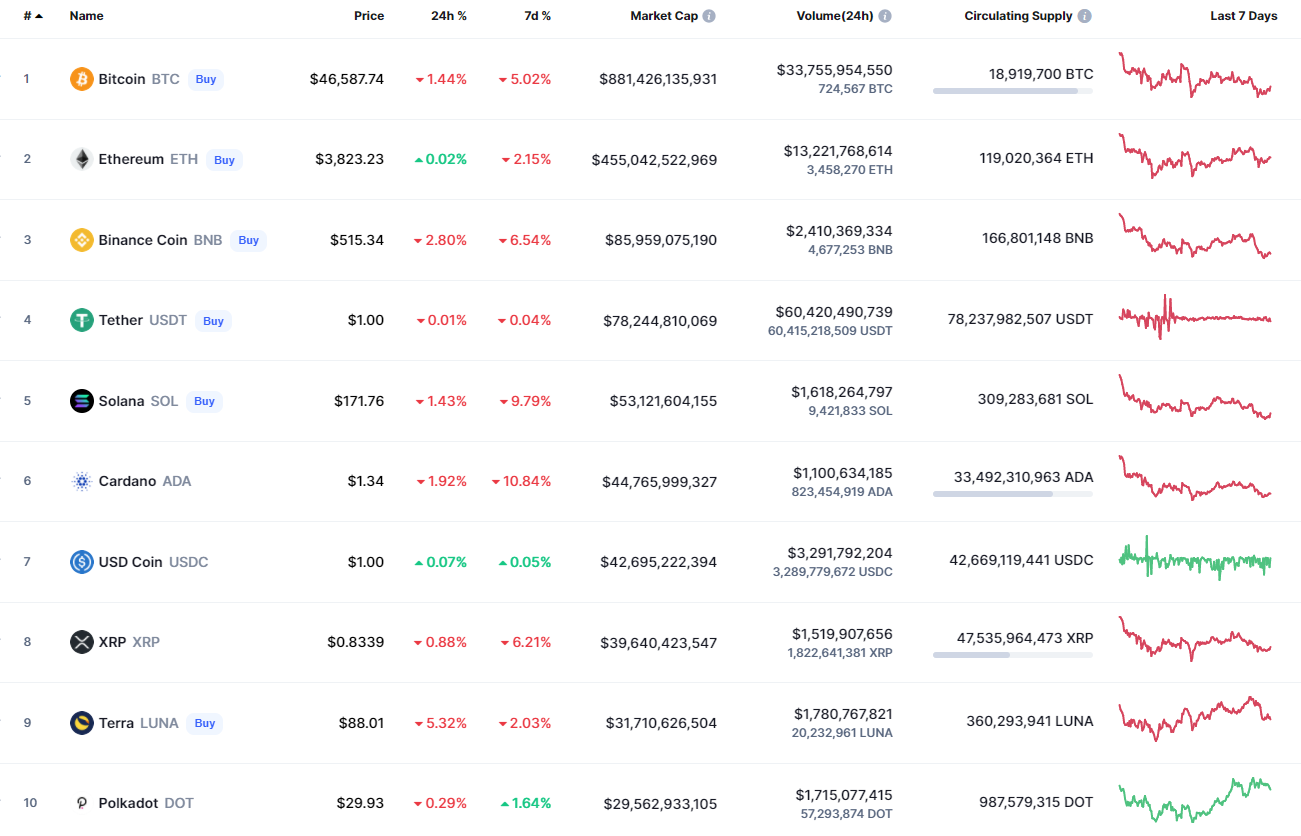Open the XRP coin page link
1301x836 pixels.
(113, 642)
